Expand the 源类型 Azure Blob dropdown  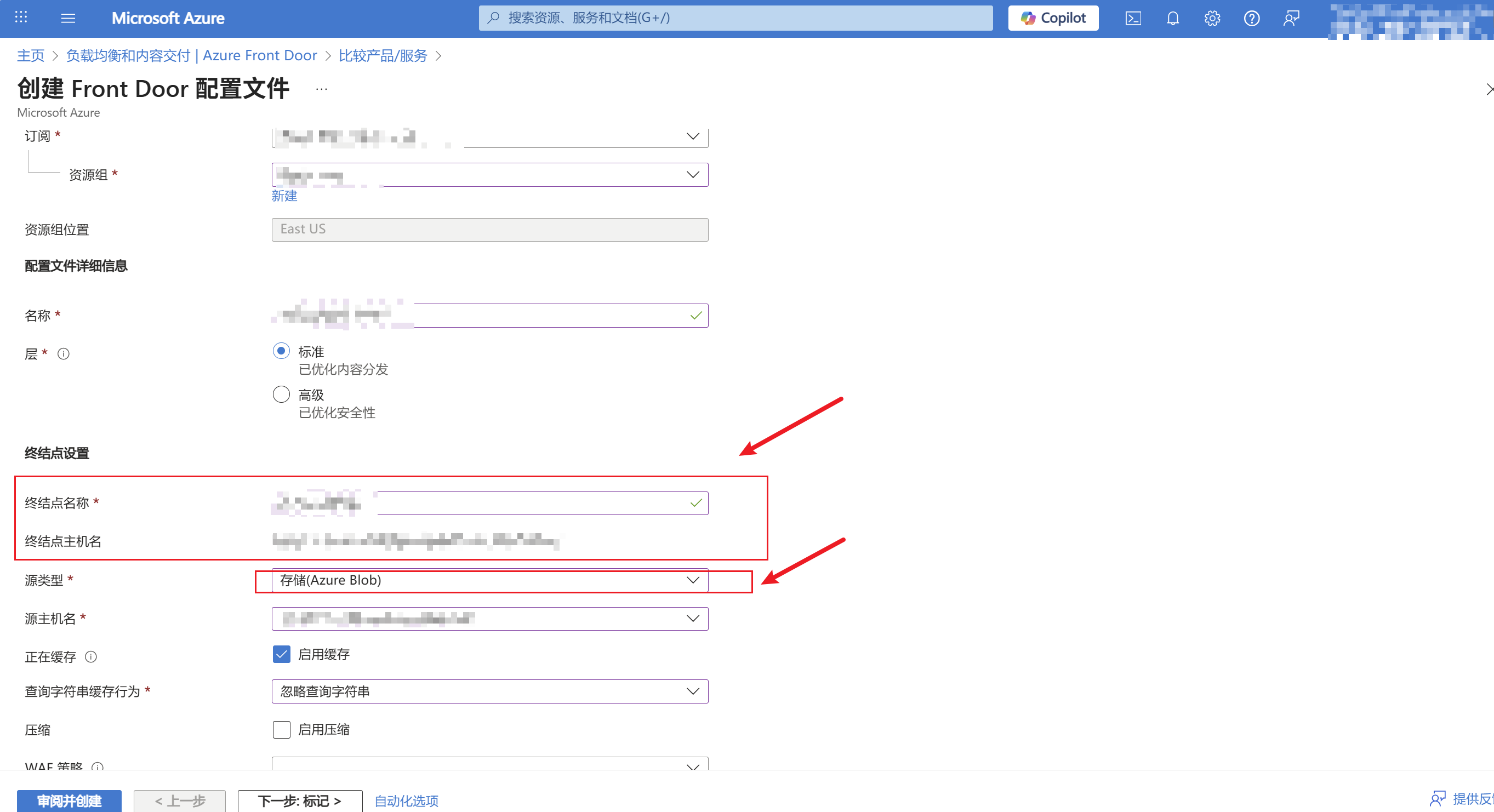point(489,580)
